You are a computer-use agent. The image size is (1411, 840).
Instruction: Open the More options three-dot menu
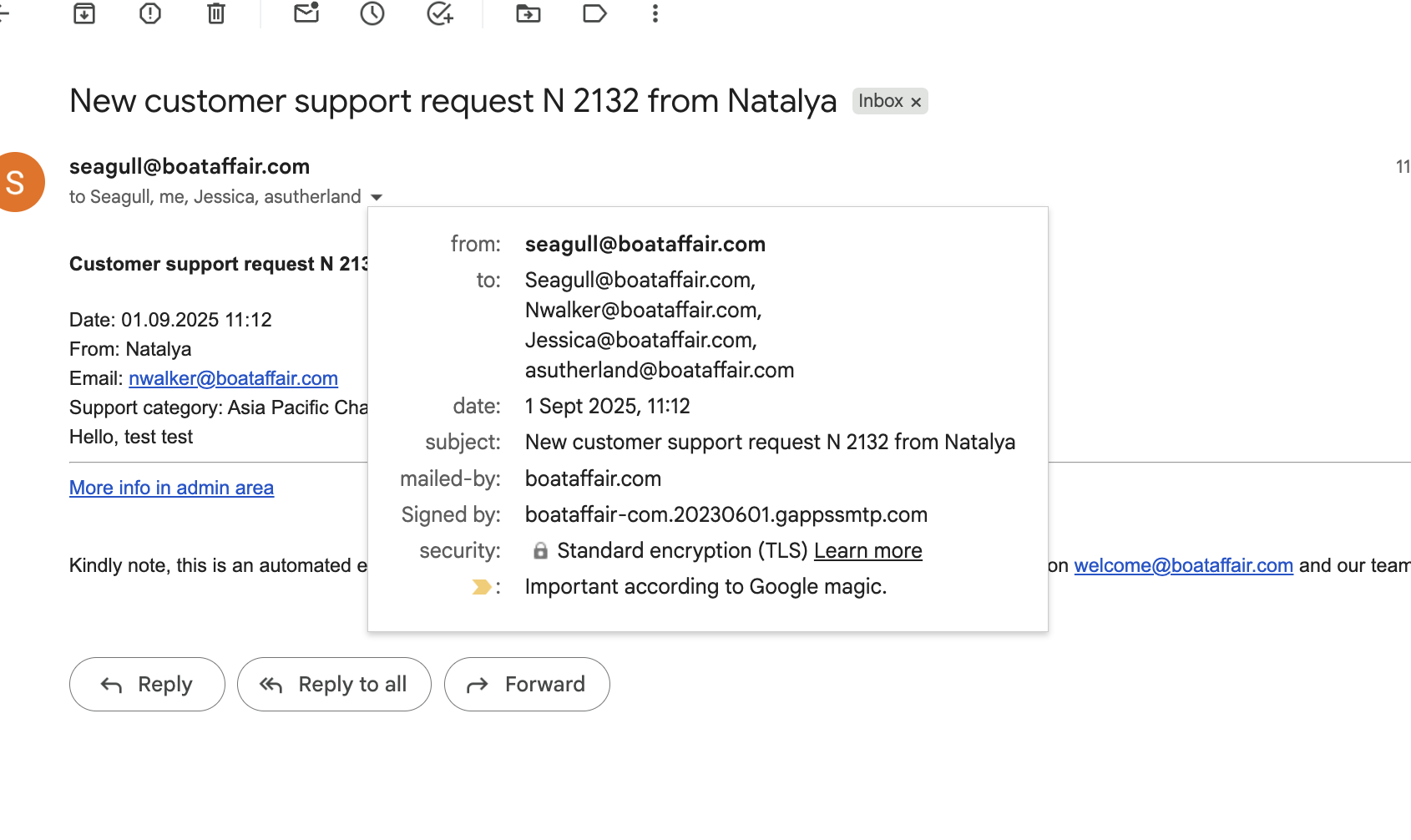pos(655,13)
